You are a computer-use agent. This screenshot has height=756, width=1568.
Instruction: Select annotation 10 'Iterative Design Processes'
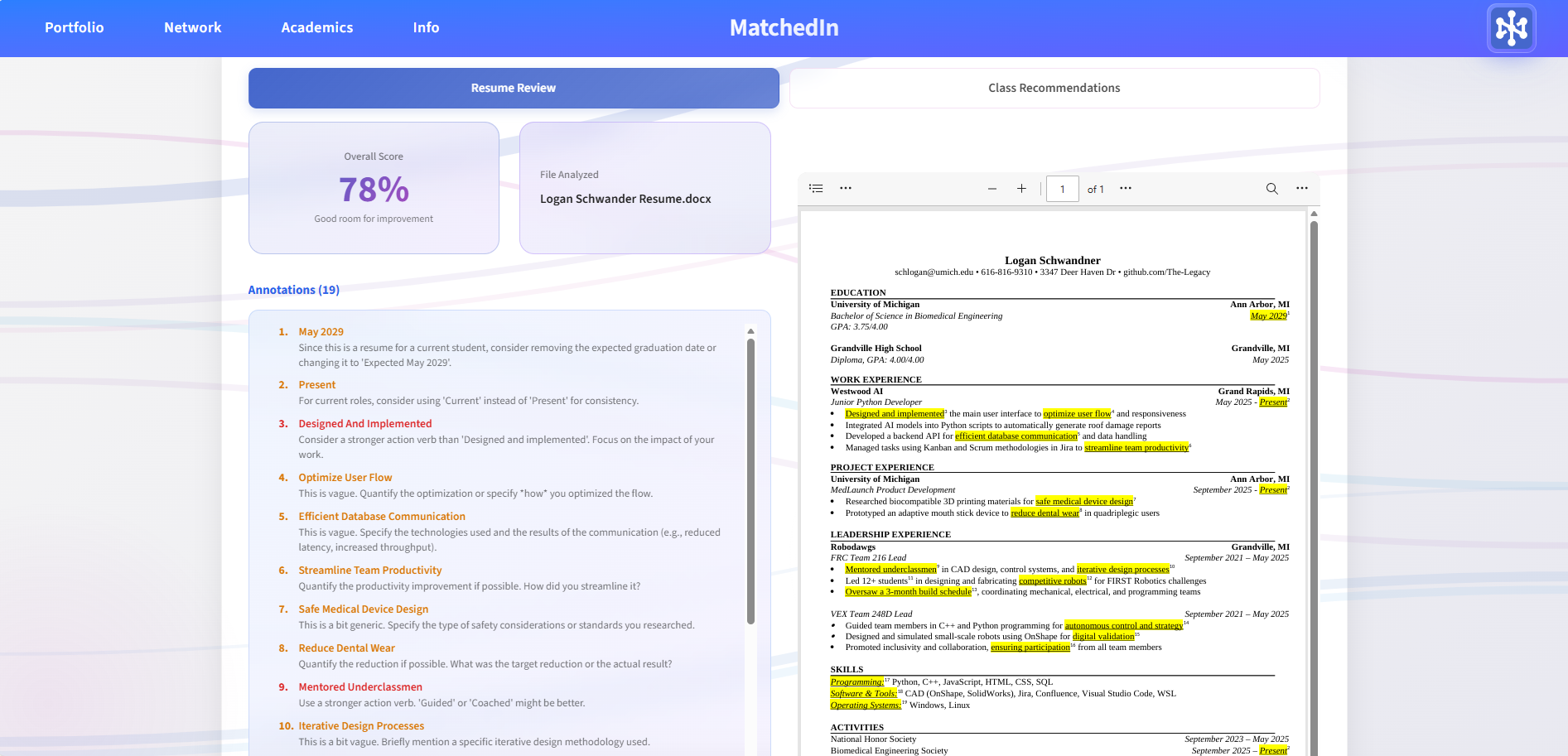[360, 726]
